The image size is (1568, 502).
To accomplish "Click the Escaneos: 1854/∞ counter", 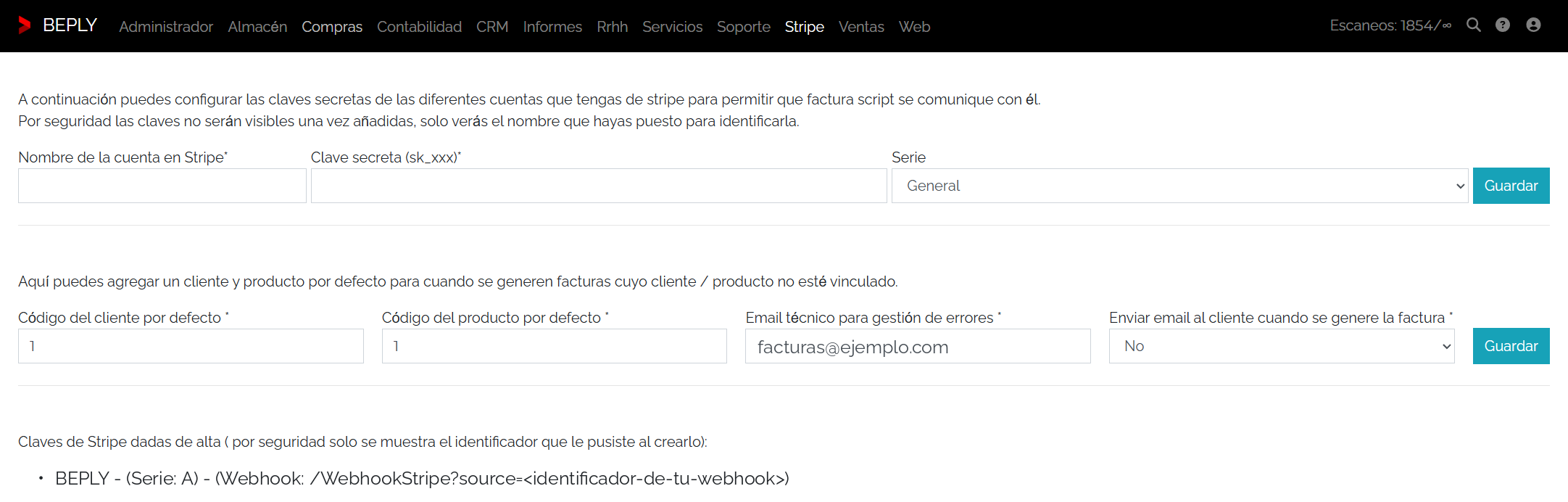I will tap(1390, 25).
